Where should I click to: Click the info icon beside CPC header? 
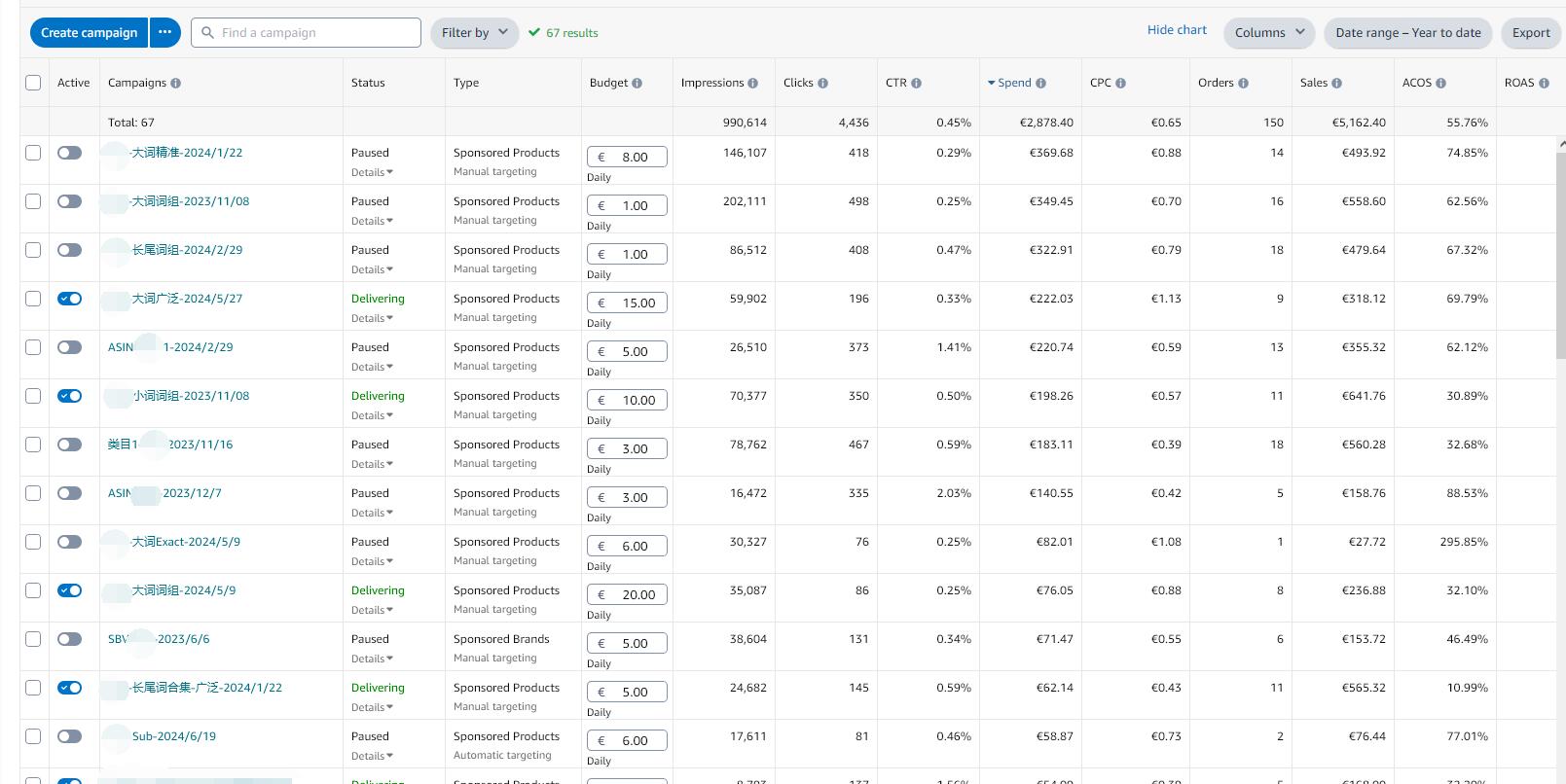[1120, 84]
